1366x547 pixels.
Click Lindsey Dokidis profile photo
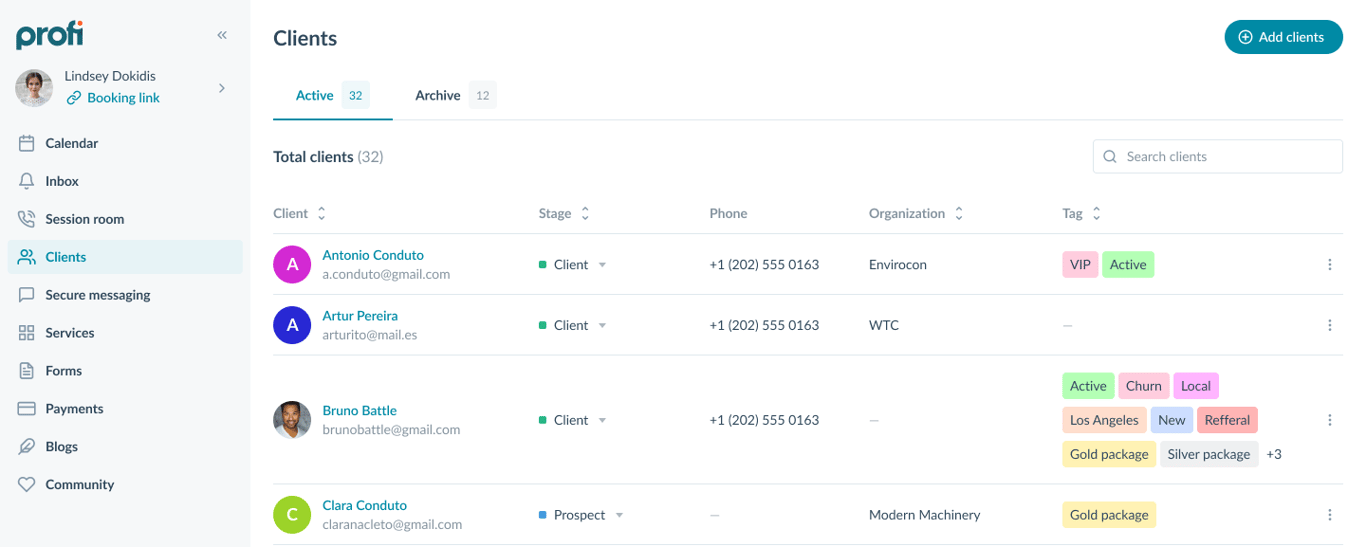pyautogui.click(x=34, y=88)
